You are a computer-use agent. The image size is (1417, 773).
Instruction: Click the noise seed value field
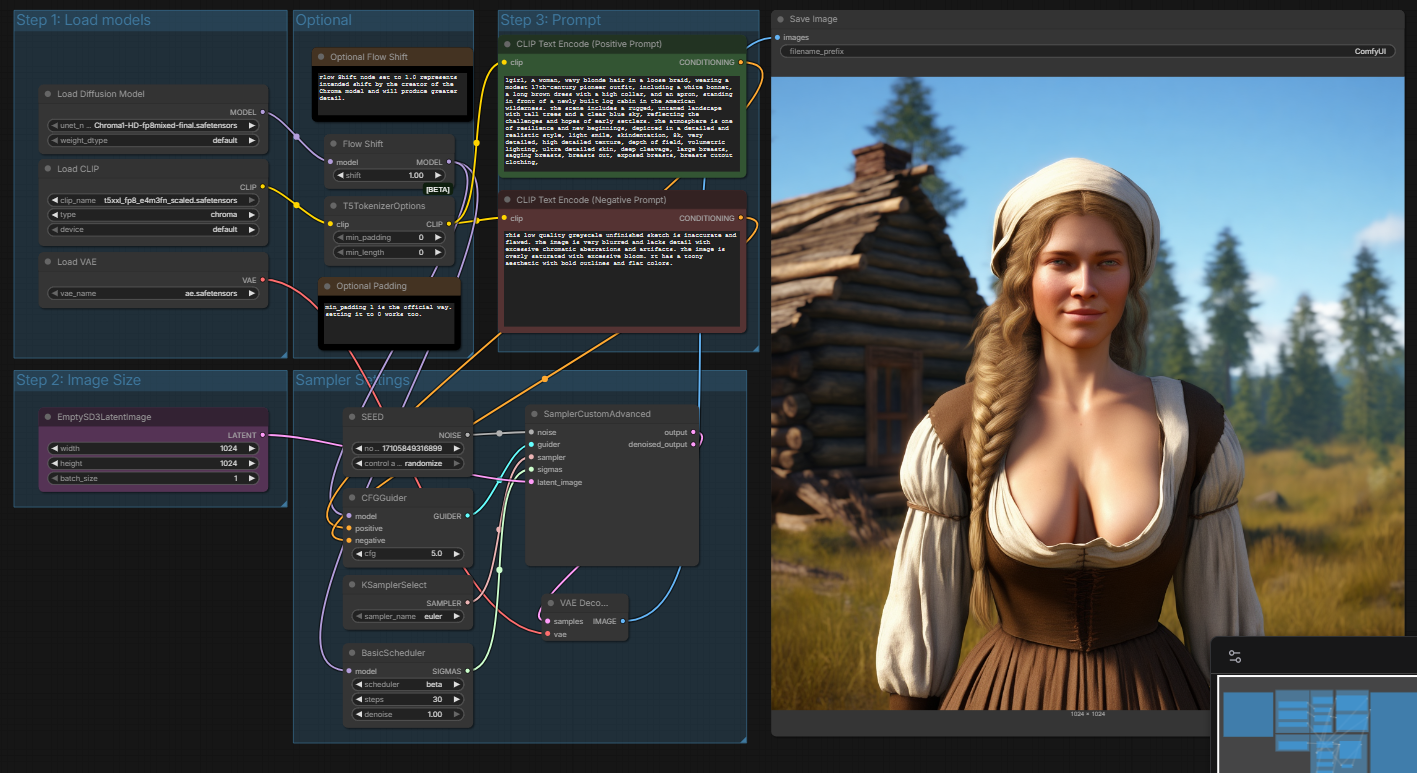pyautogui.click(x=407, y=449)
